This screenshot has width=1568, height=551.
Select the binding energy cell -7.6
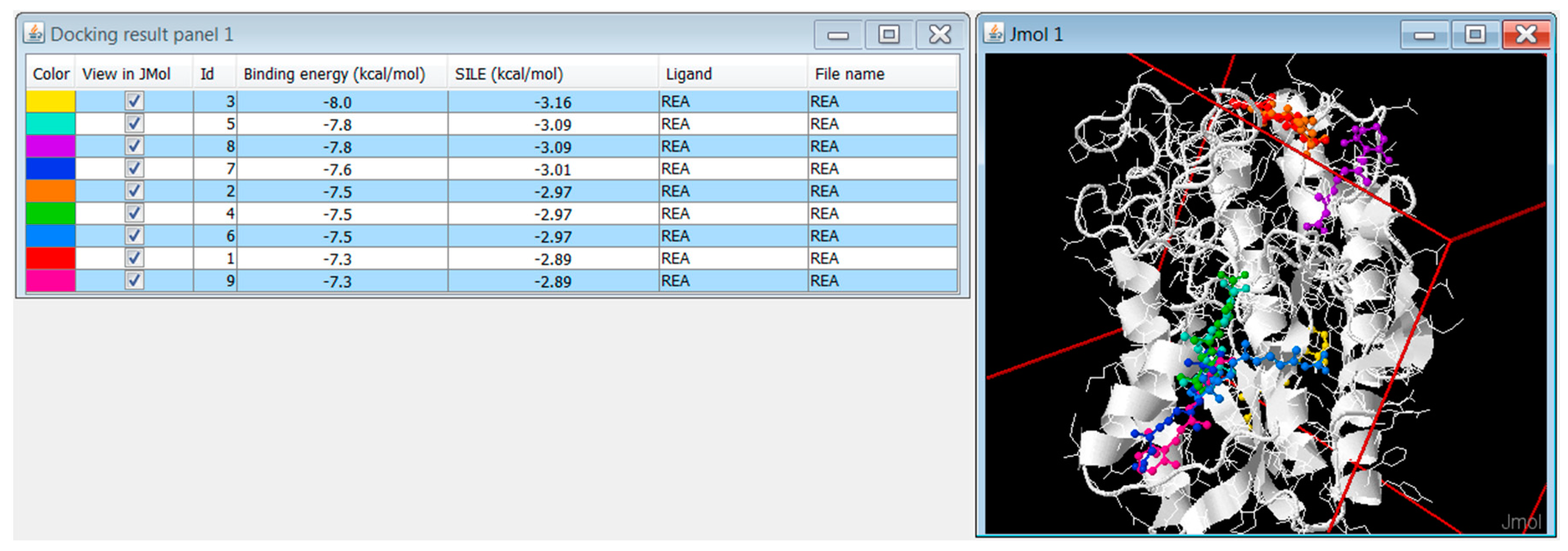[342, 169]
